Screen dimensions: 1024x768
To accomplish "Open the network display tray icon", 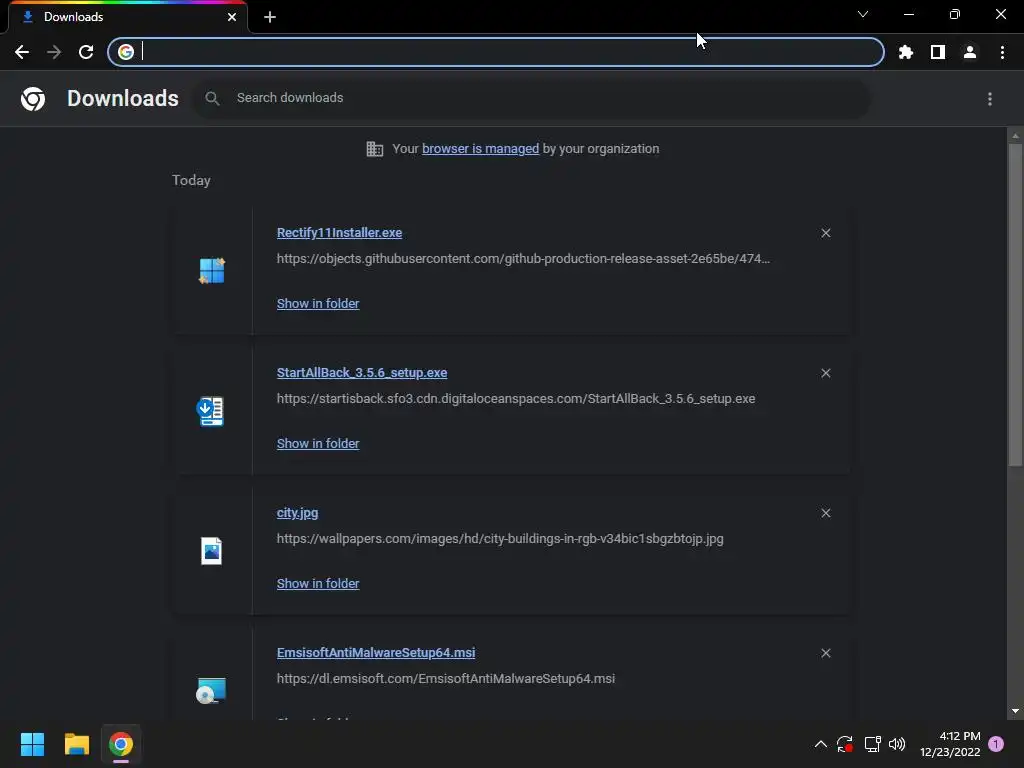I will [x=872, y=744].
